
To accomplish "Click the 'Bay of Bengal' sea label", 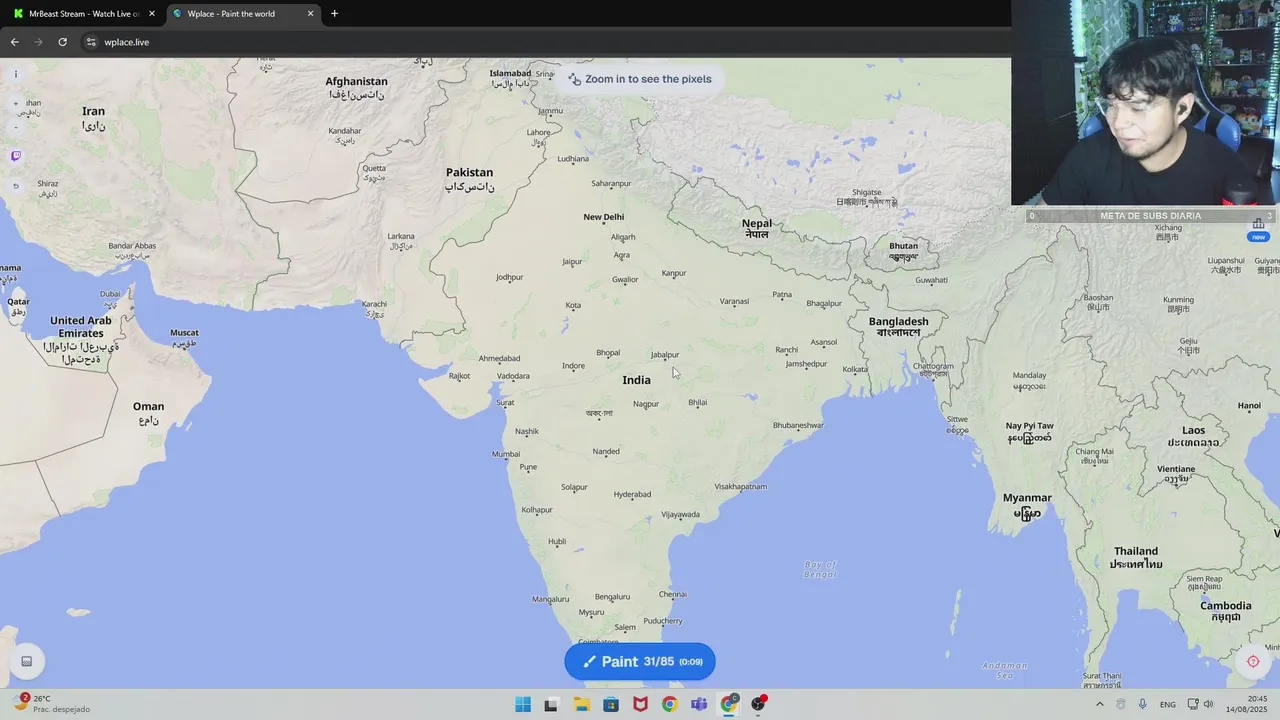I will (x=820, y=570).
